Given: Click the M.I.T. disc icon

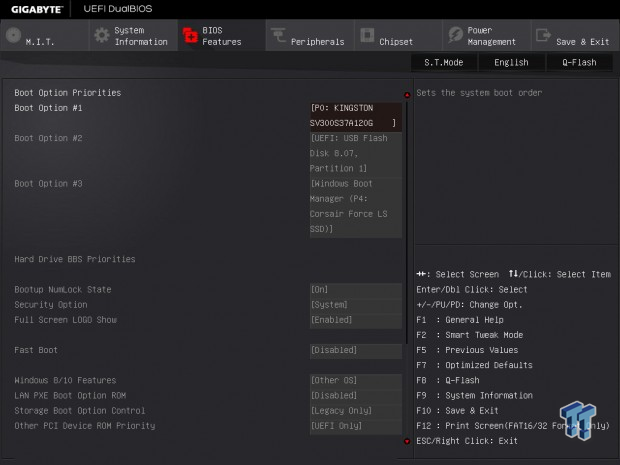Looking at the screenshot, I should point(13,35).
